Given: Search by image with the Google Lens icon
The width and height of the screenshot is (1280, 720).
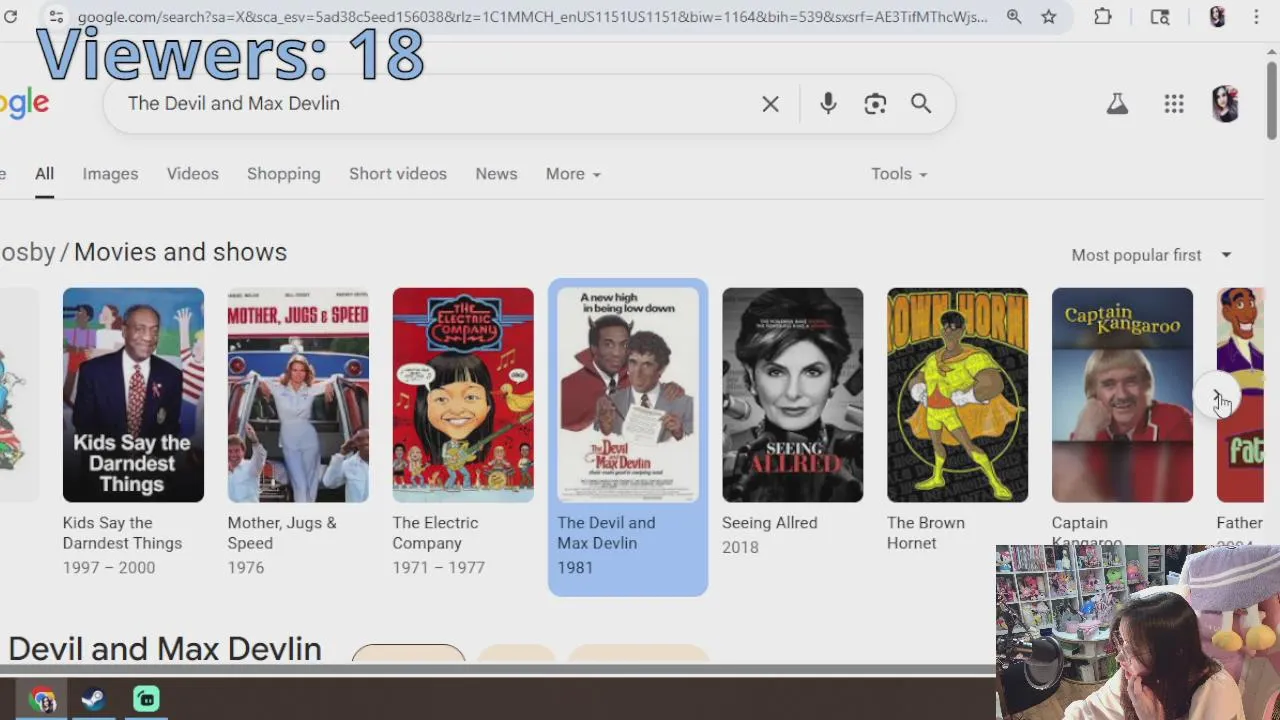Looking at the screenshot, I should 875,104.
